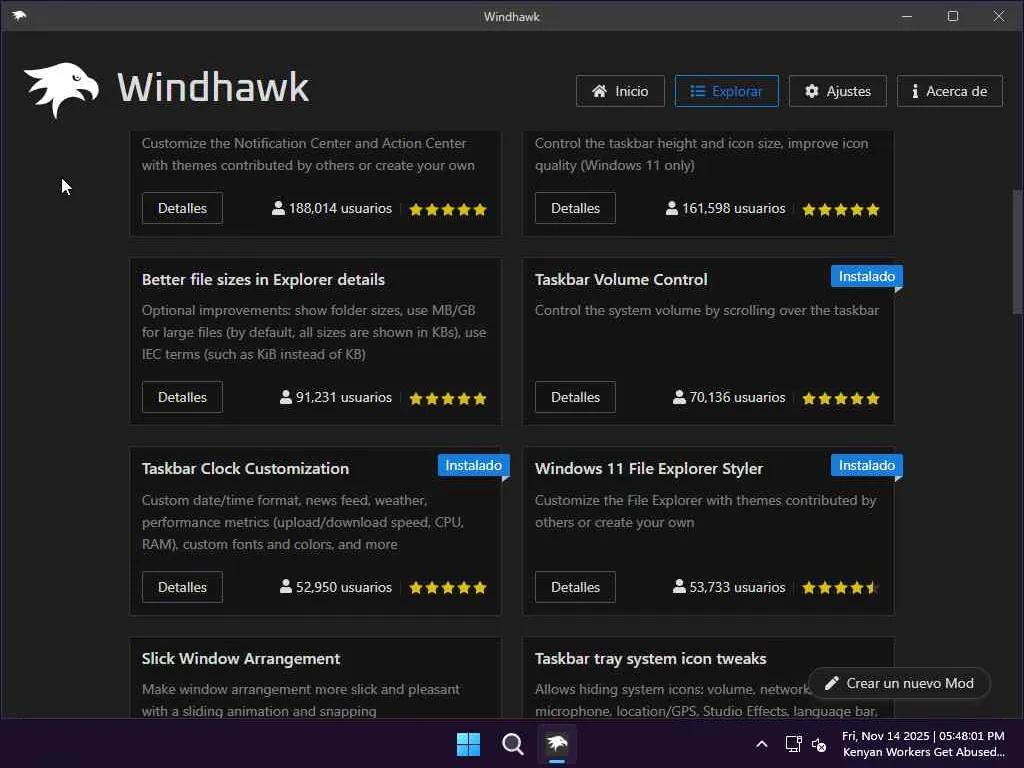Open the Ajustes settings tab
1024x768 pixels.
(x=837, y=91)
